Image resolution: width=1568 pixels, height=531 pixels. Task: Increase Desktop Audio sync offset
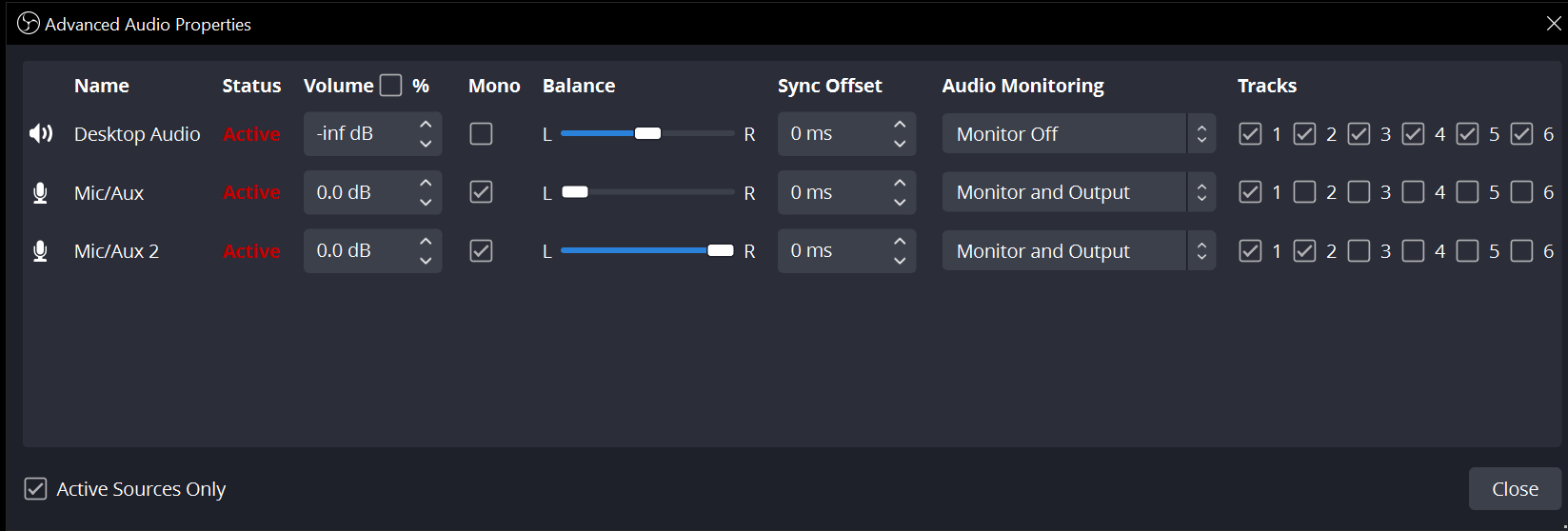tap(900, 125)
